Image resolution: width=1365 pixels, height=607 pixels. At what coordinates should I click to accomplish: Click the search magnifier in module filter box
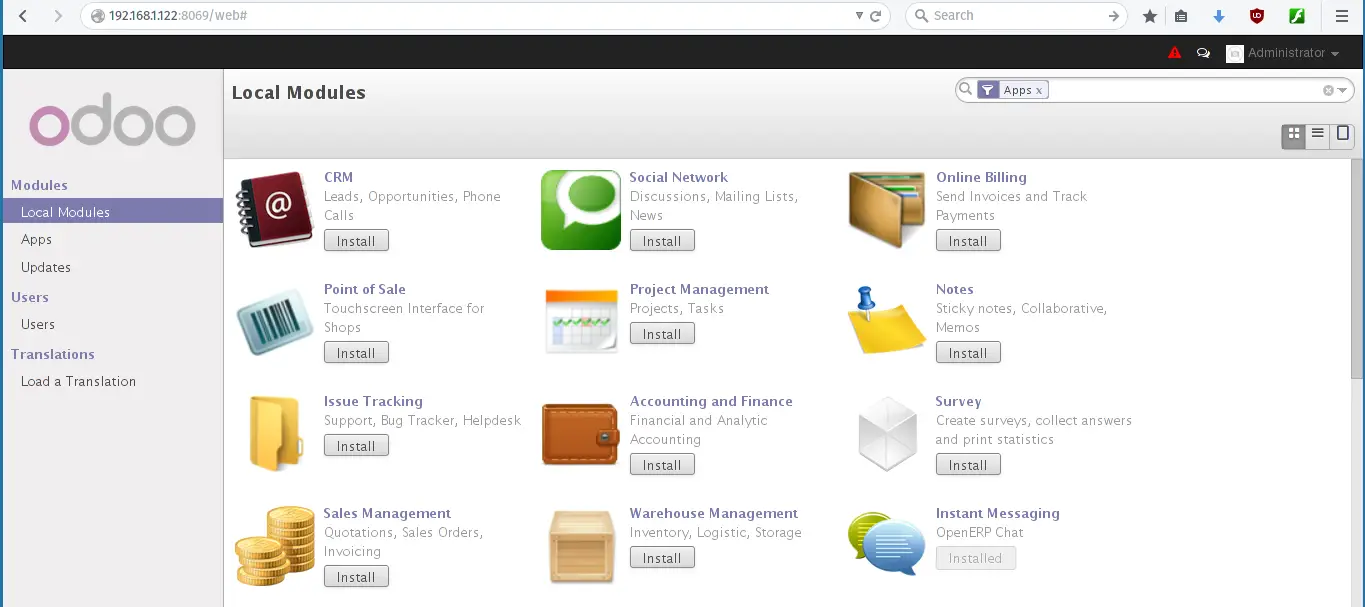click(x=966, y=90)
